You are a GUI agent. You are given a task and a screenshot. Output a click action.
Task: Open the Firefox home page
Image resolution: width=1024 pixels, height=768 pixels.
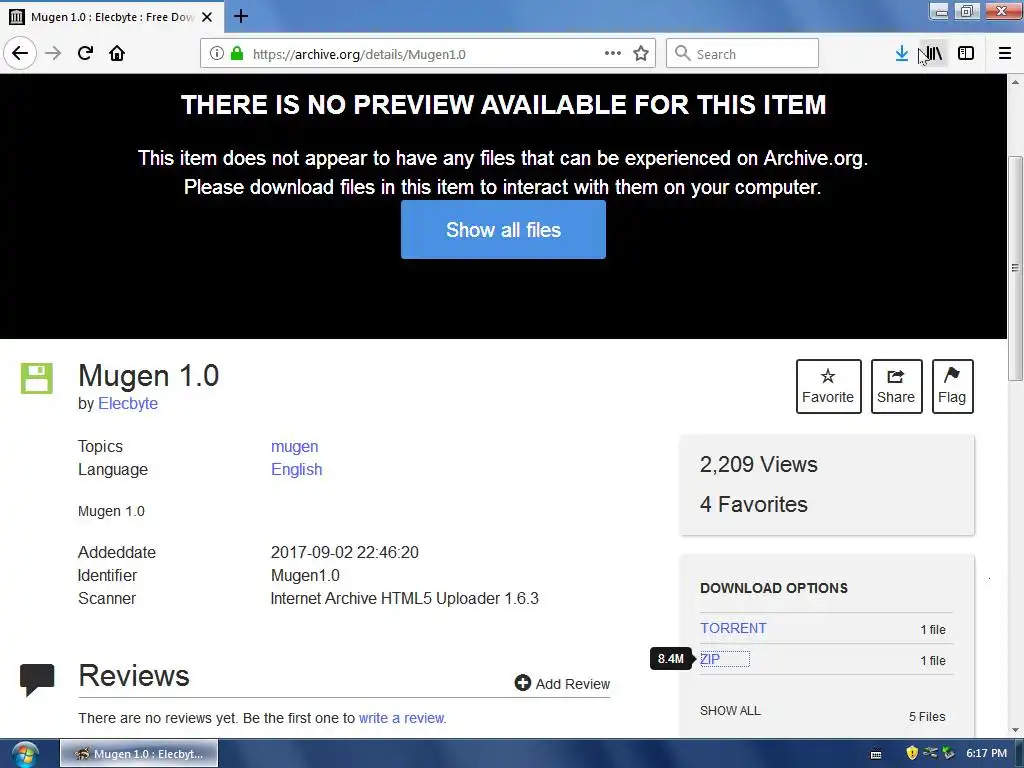coord(117,54)
